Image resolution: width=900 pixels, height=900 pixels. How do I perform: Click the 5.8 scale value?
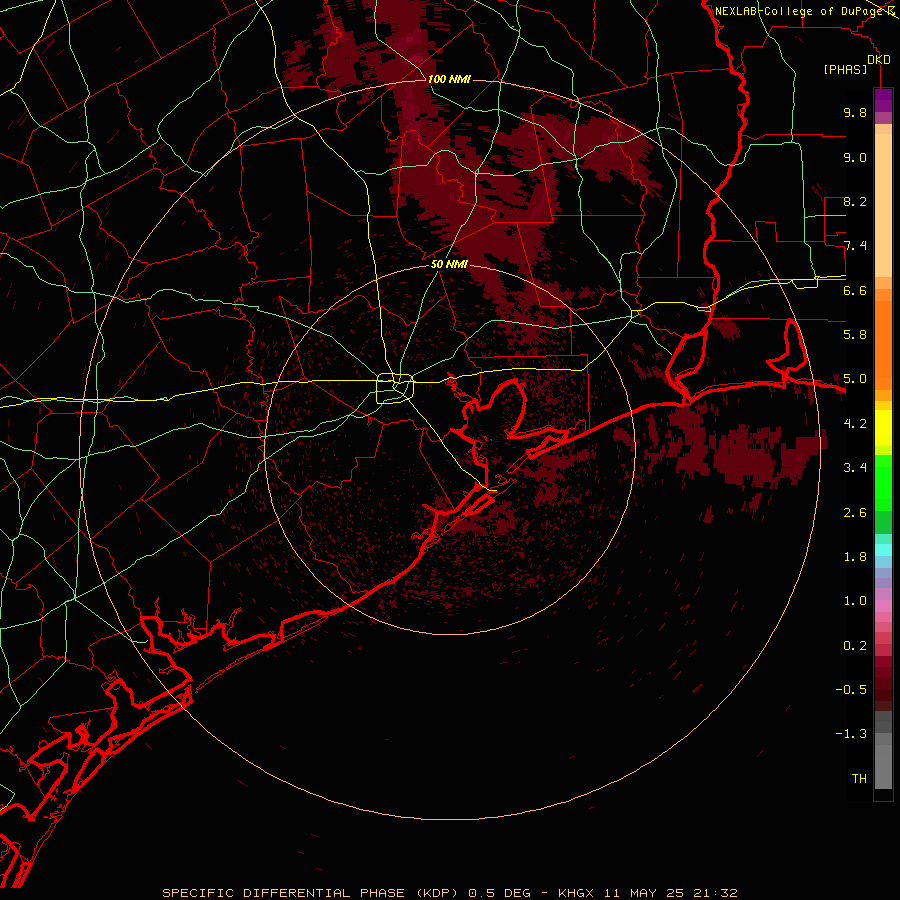(x=855, y=335)
